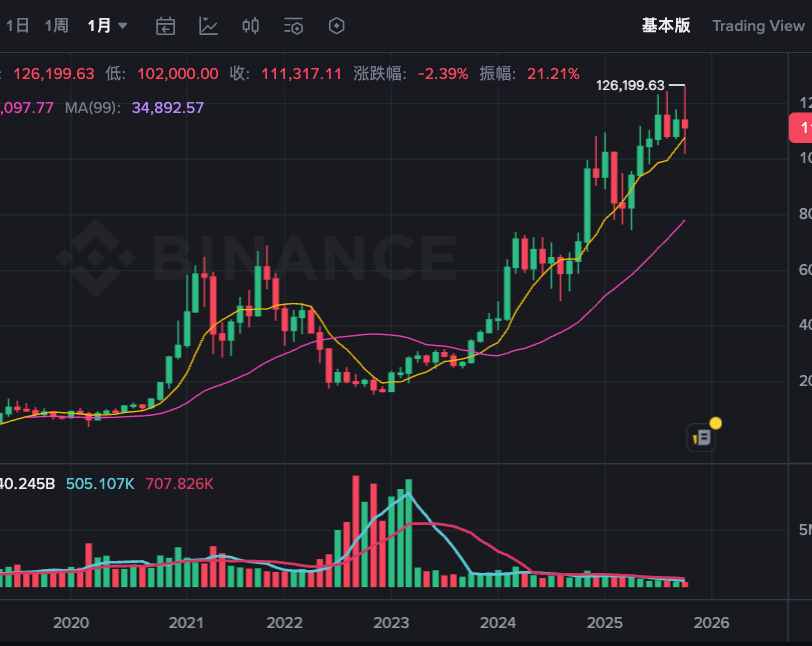Click the chart settings diamond icon
The width and height of the screenshot is (812, 646).
pos(336,26)
